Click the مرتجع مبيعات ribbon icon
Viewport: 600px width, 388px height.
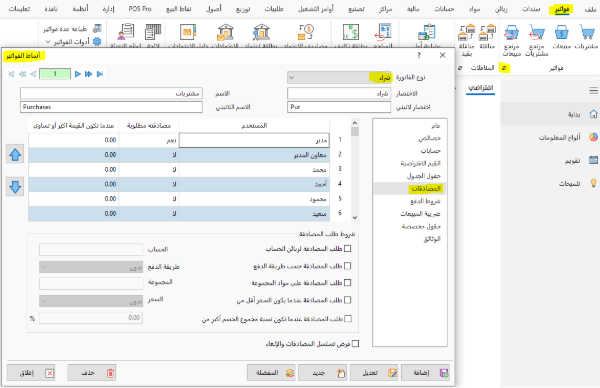pos(512,32)
